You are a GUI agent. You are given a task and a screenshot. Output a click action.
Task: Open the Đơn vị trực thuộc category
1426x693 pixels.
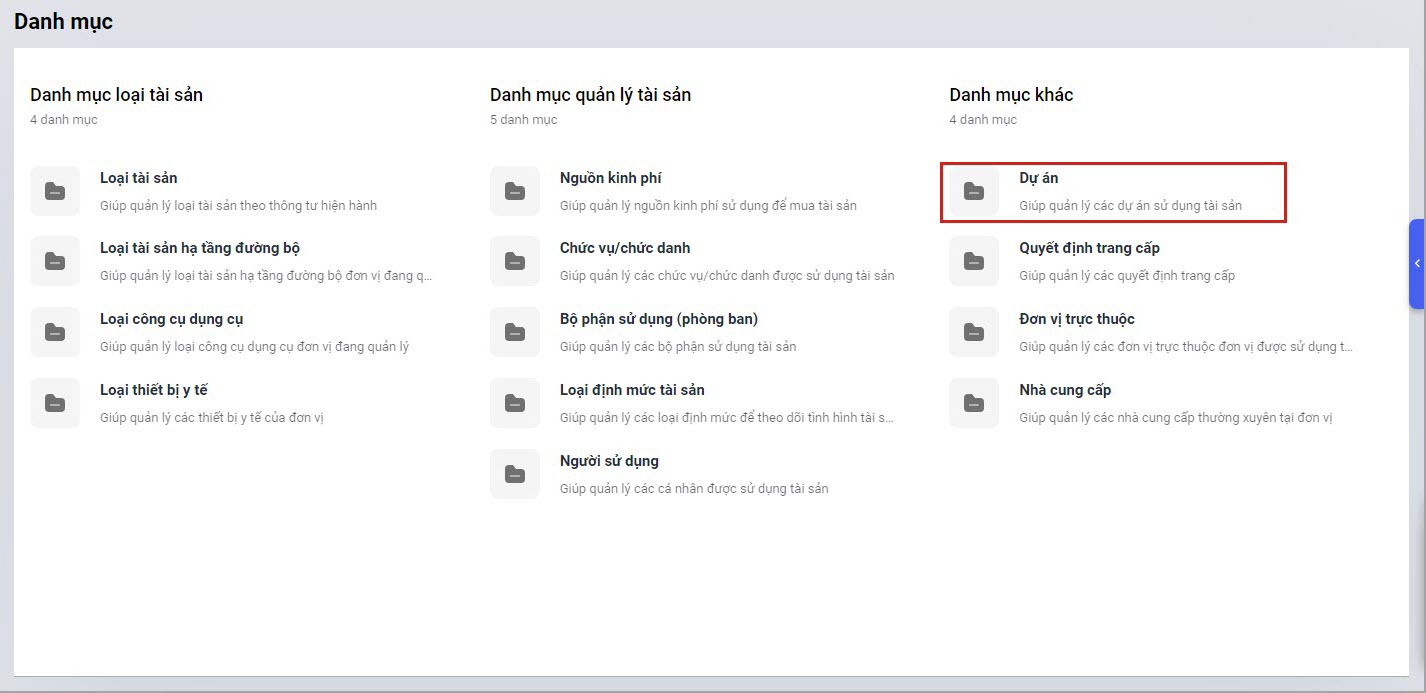(1076, 319)
